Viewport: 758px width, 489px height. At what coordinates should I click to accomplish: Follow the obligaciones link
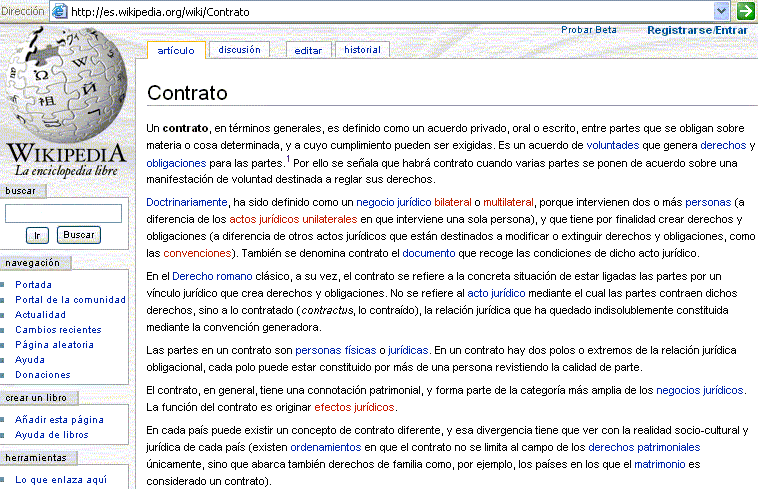point(176,163)
